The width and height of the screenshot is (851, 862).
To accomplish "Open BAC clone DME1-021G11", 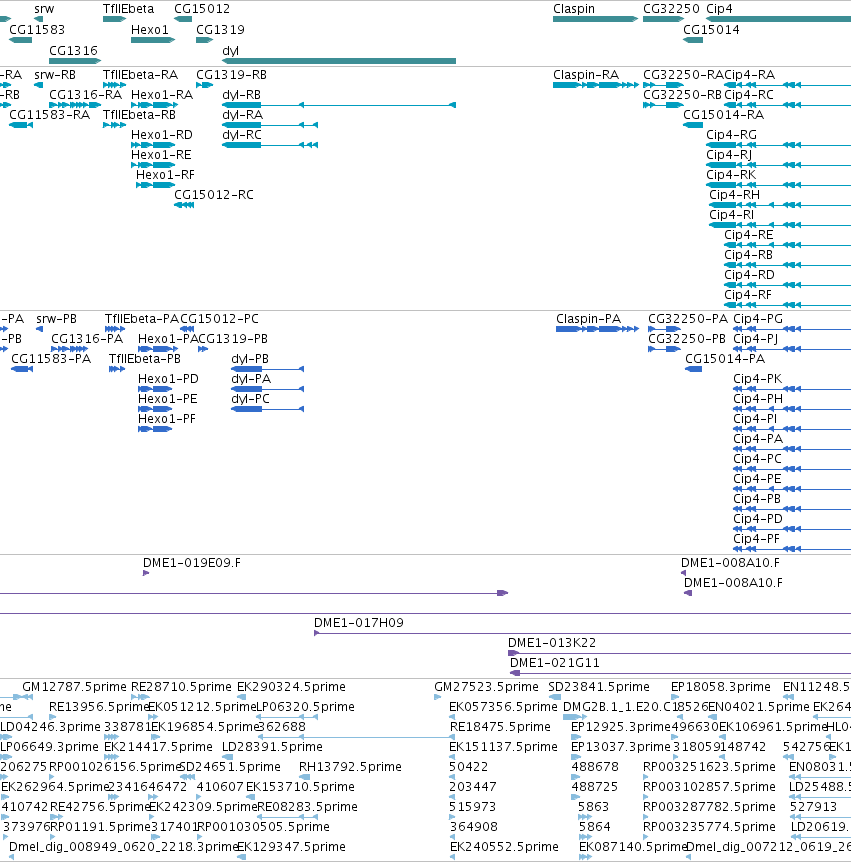I will point(555,663).
